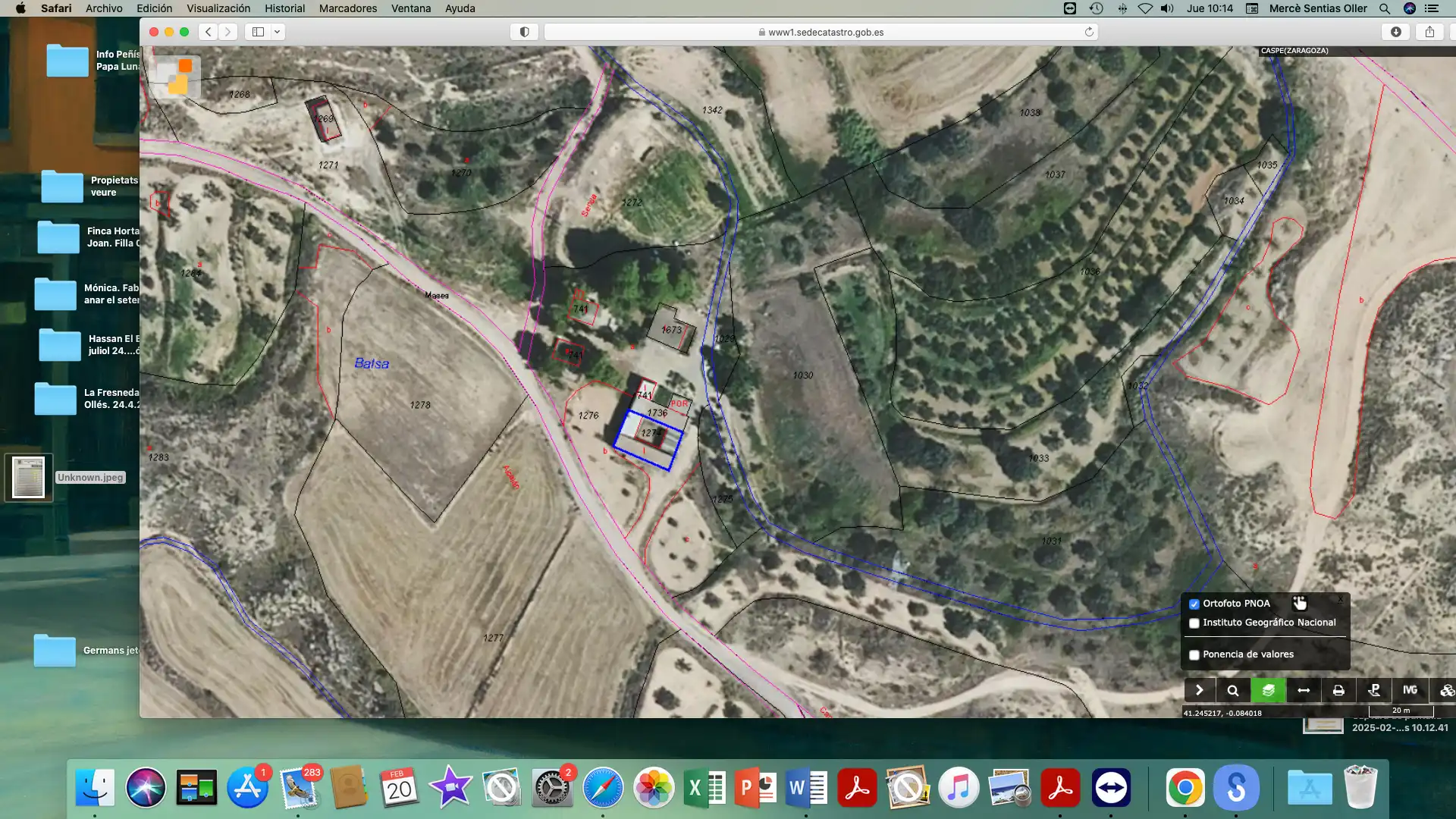Screen dimensions: 1456x819
Task: Open the map search tool
Action: pyautogui.click(x=1232, y=690)
